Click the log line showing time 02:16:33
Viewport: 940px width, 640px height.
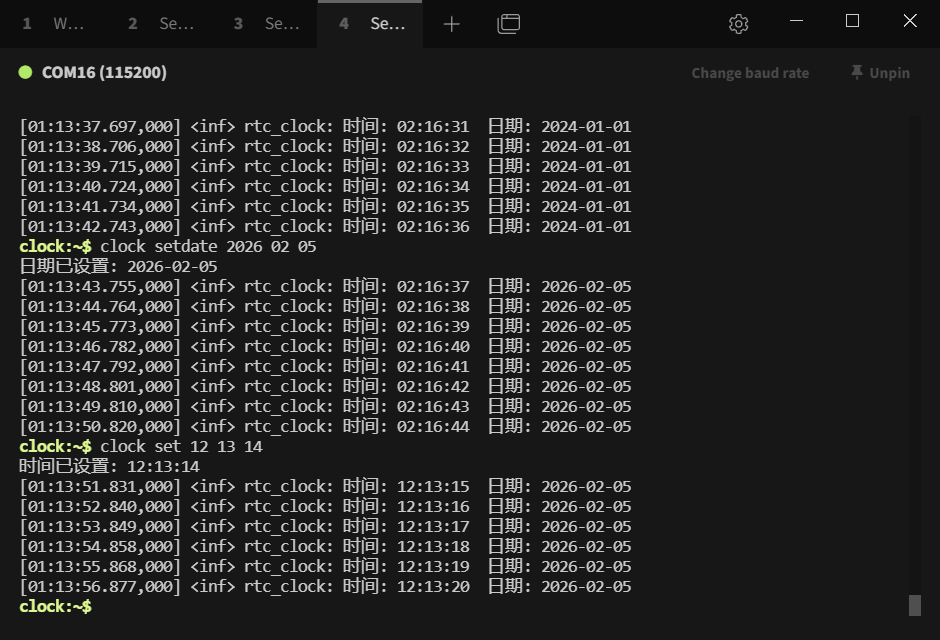(x=325, y=167)
